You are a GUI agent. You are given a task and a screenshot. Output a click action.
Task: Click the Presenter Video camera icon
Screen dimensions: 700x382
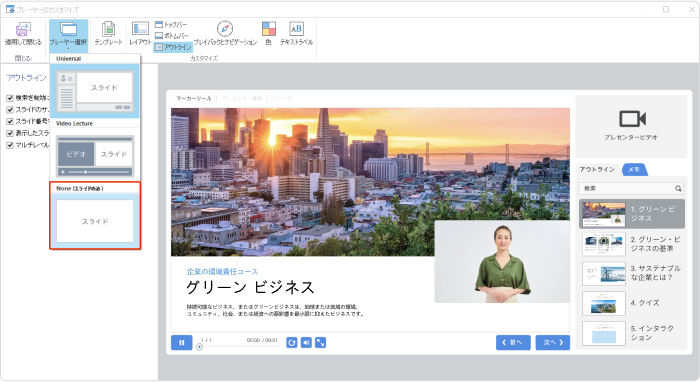click(632, 119)
